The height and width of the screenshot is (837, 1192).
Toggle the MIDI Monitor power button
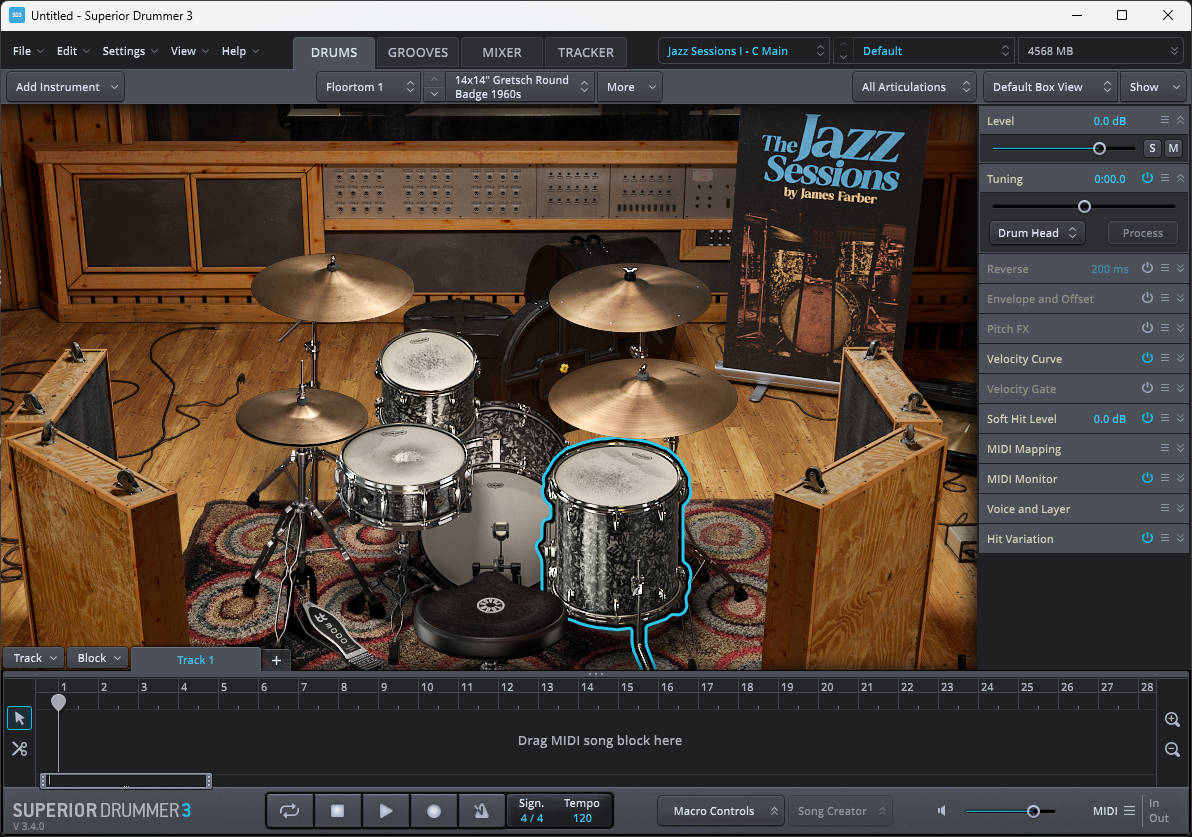1147,478
